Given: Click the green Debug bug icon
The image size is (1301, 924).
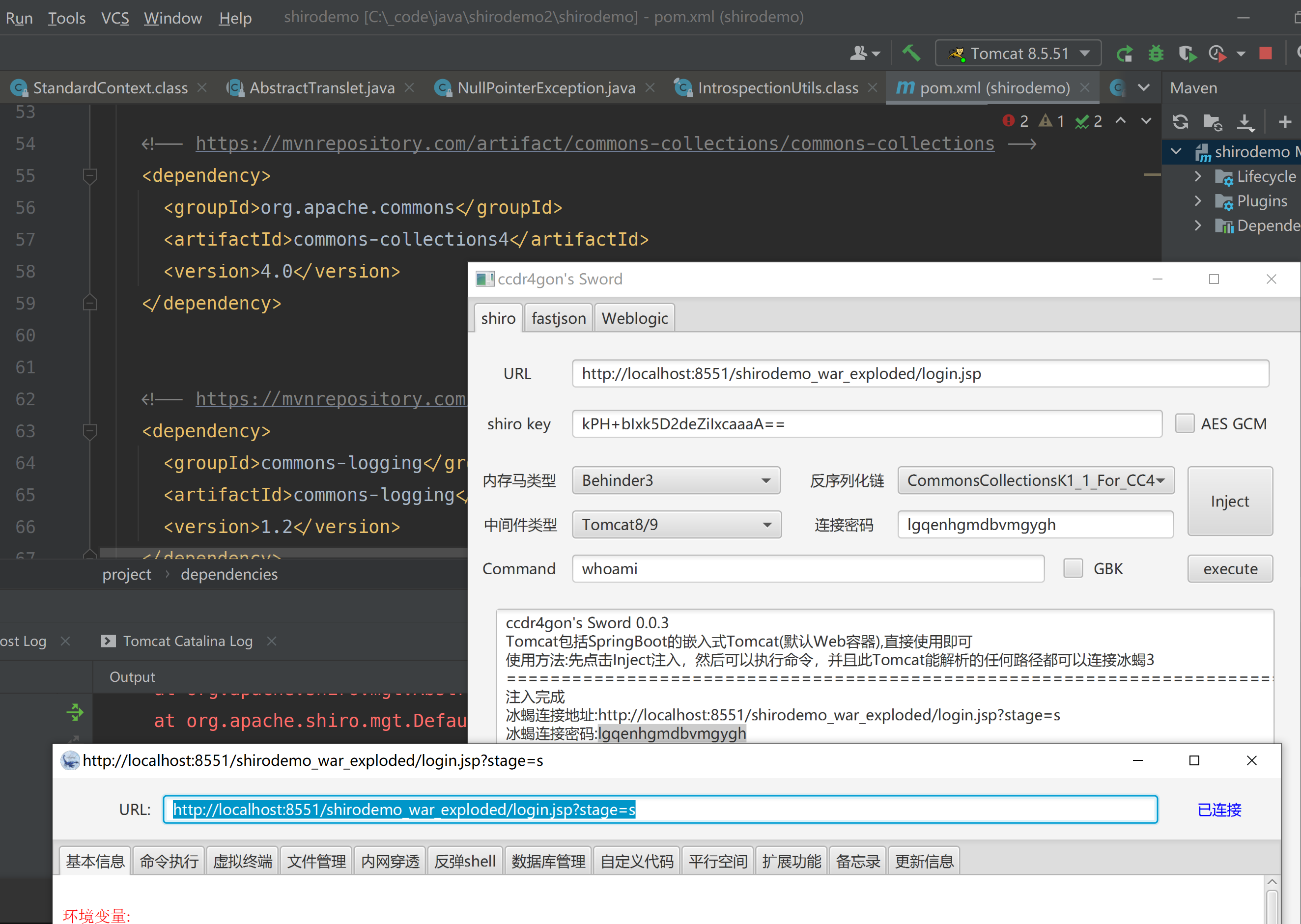Looking at the screenshot, I should [x=1155, y=54].
